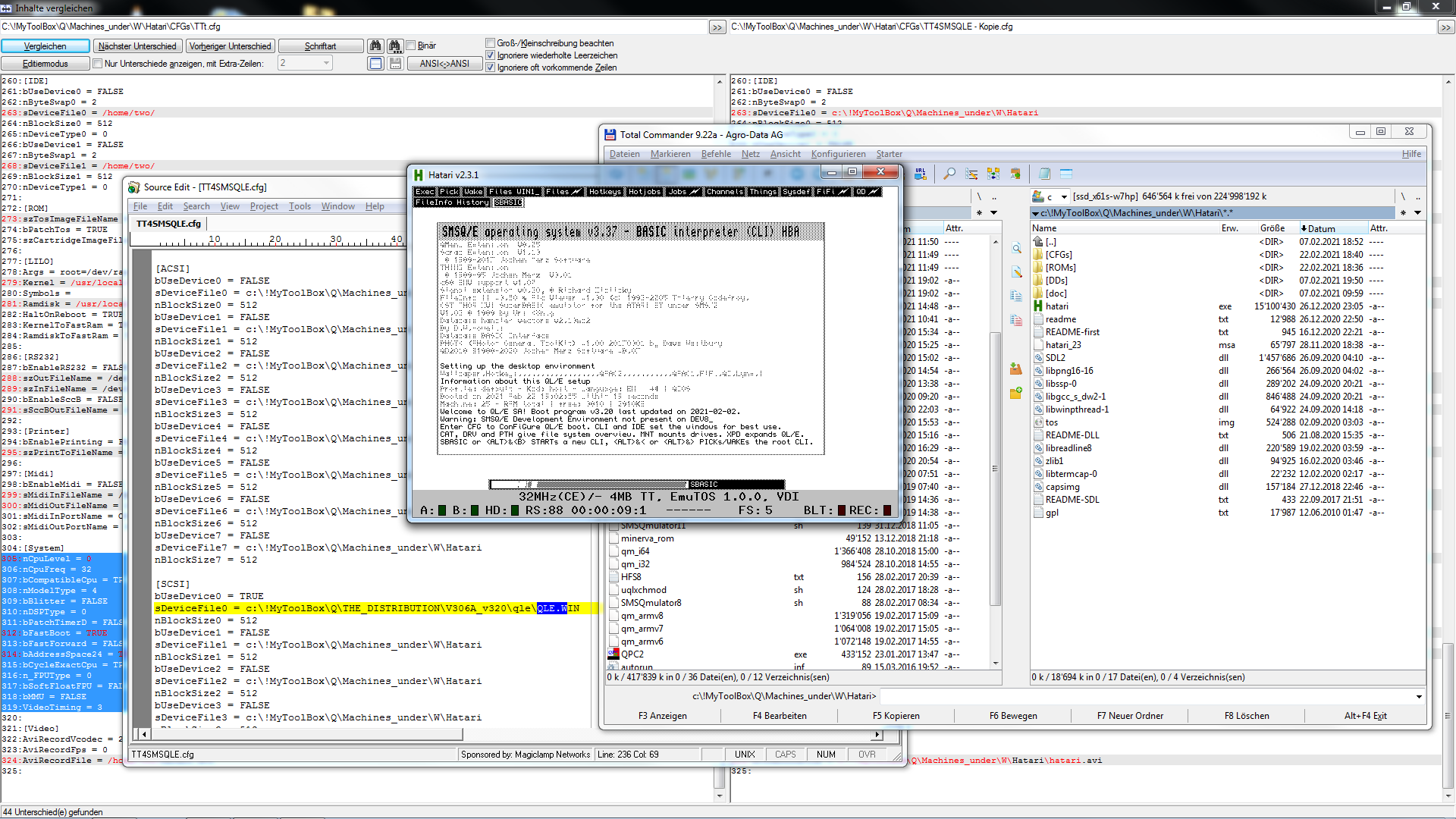This screenshot has height=819, width=1456.
Task: Click the notepad icon in Total Commander toolbar
Action: point(1044,174)
